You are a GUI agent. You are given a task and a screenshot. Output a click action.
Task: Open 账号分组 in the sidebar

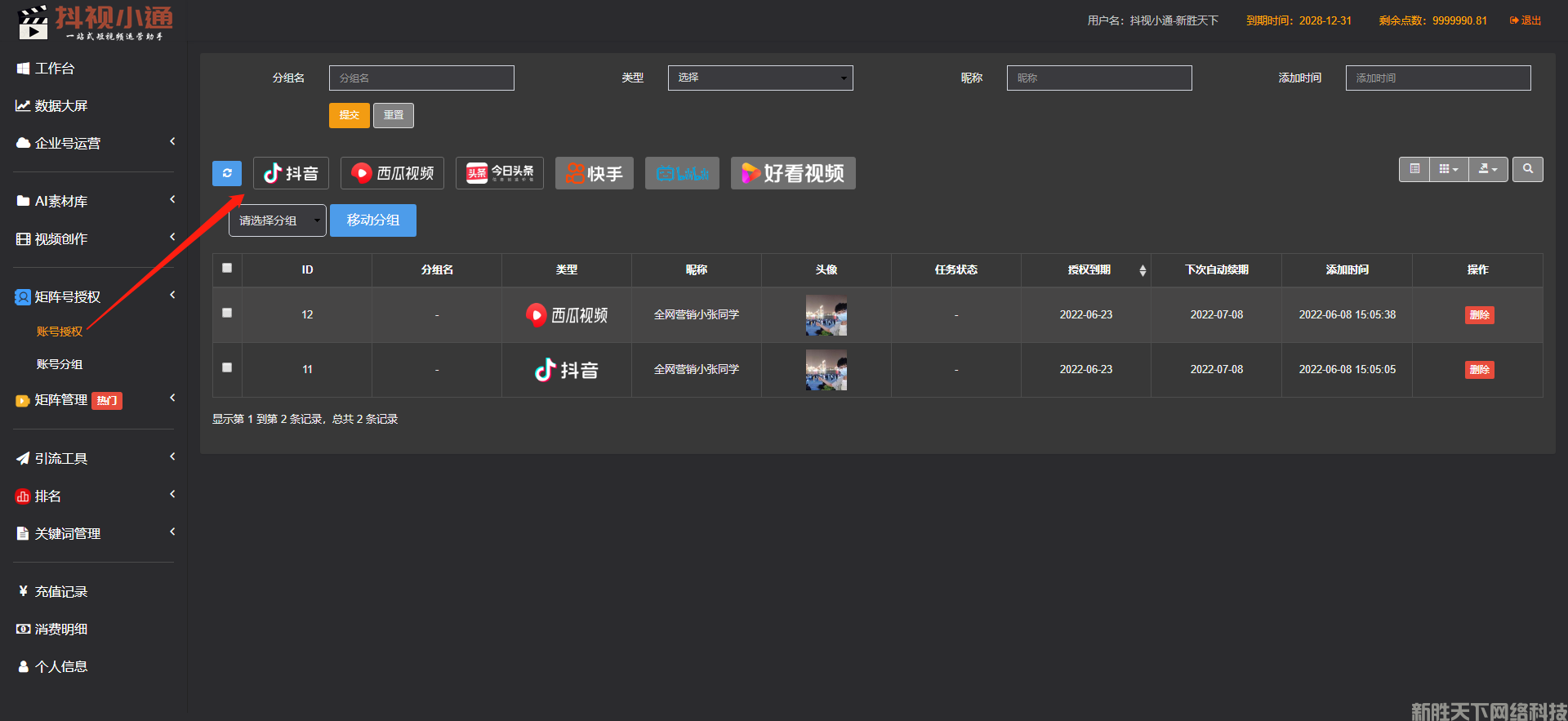tap(60, 364)
